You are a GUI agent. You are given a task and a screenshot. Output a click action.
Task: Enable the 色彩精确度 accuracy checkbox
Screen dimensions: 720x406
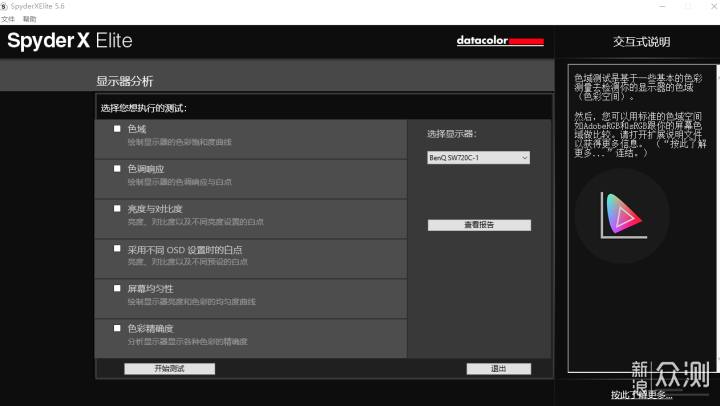click(x=117, y=328)
